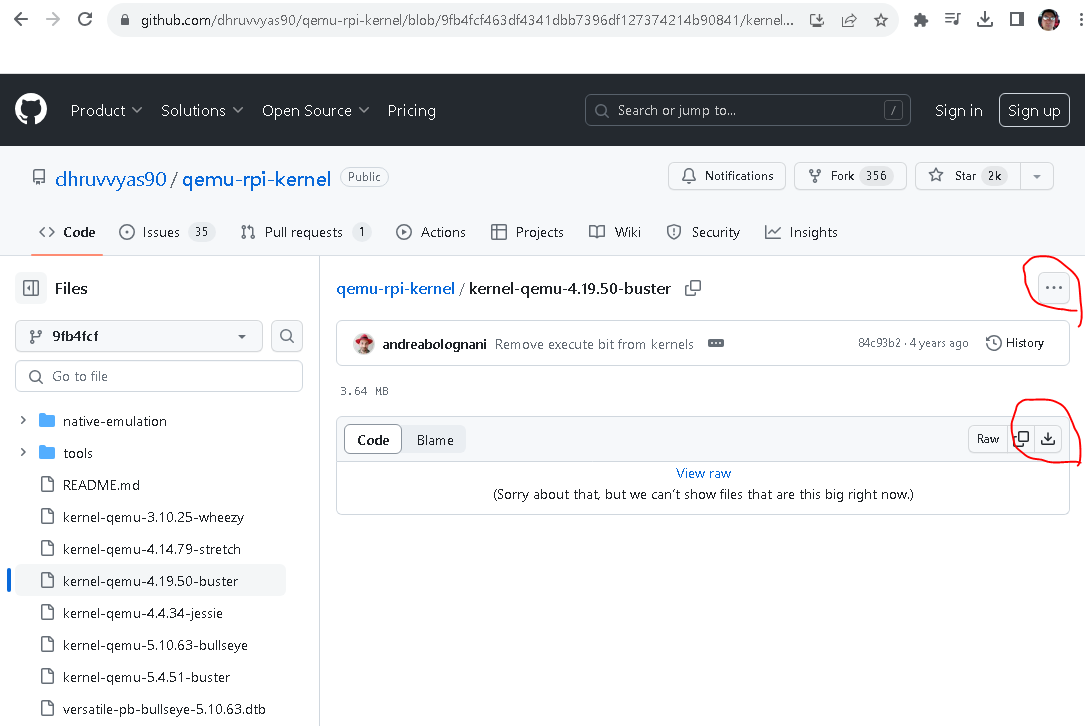Copy raw file contents icon
This screenshot has width=1085, height=726.
[1022, 439]
